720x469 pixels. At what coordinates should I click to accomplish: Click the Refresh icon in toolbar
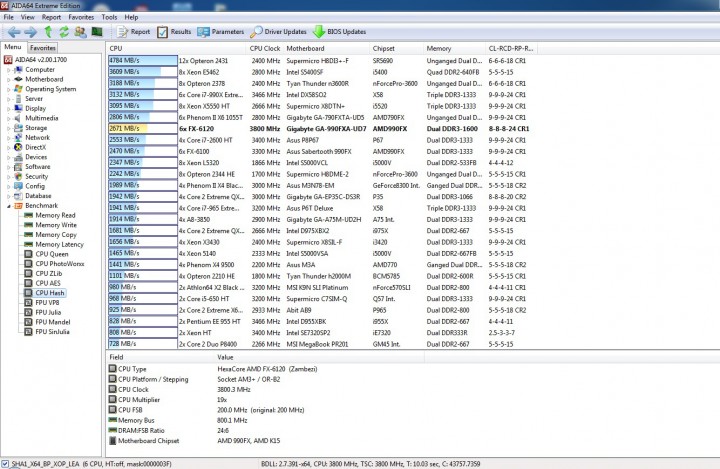point(64,32)
